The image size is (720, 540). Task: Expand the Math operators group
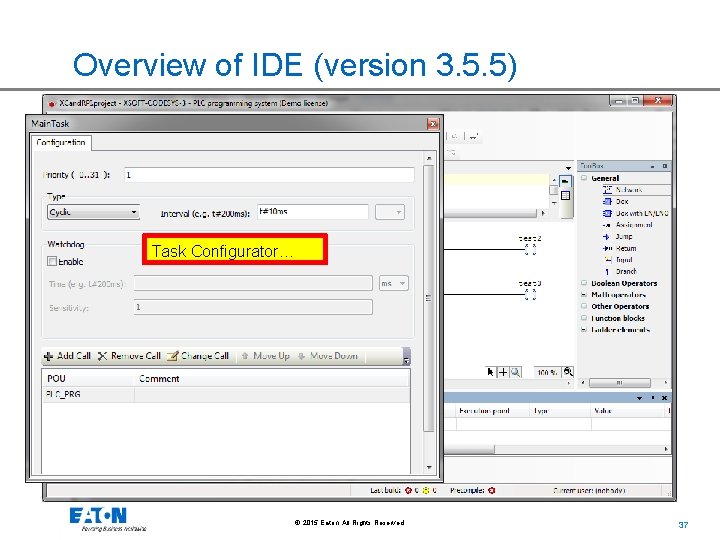584,294
